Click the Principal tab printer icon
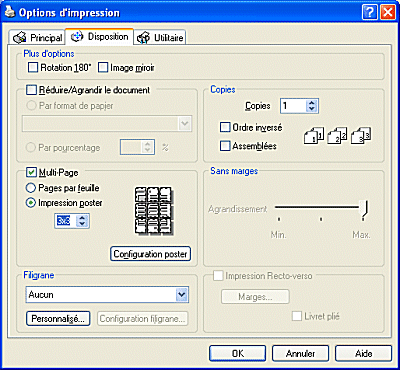Viewport: 400px width, 370px height. (20, 38)
